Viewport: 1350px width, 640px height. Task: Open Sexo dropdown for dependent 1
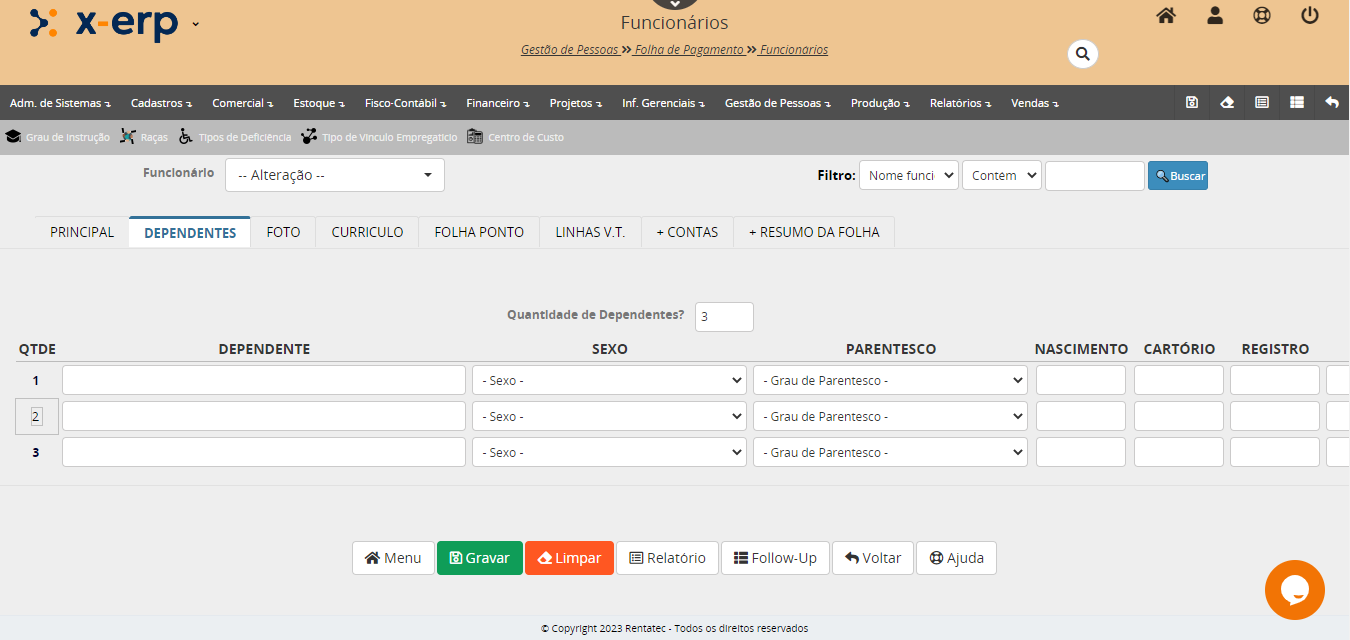[x=609, y=380]
